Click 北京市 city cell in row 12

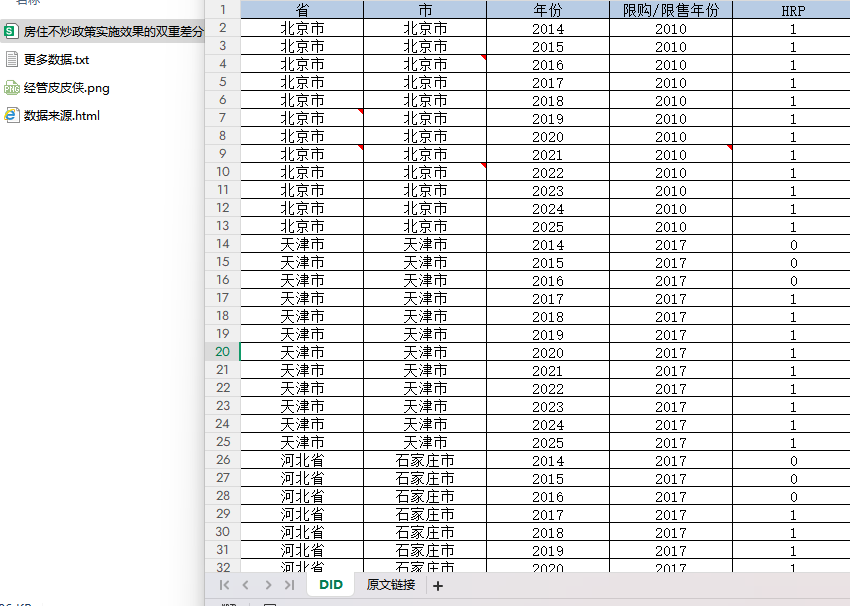pos(425,208)
